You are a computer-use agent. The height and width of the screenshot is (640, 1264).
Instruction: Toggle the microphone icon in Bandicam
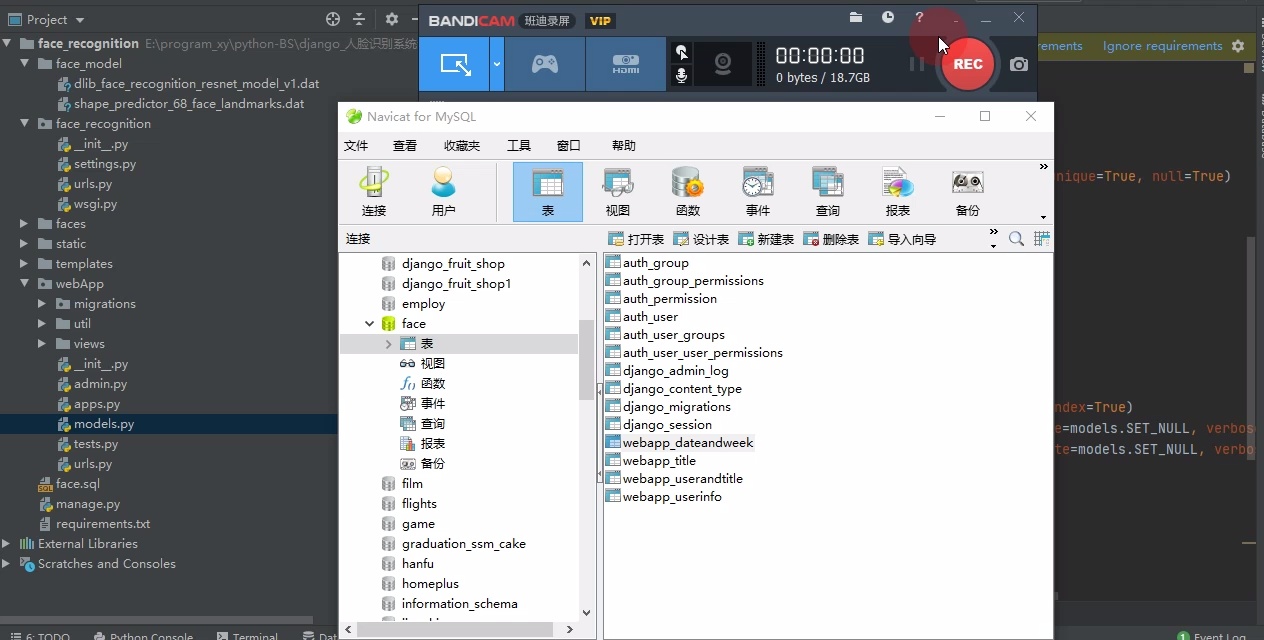pyautogui.click(x=681, y=76)
